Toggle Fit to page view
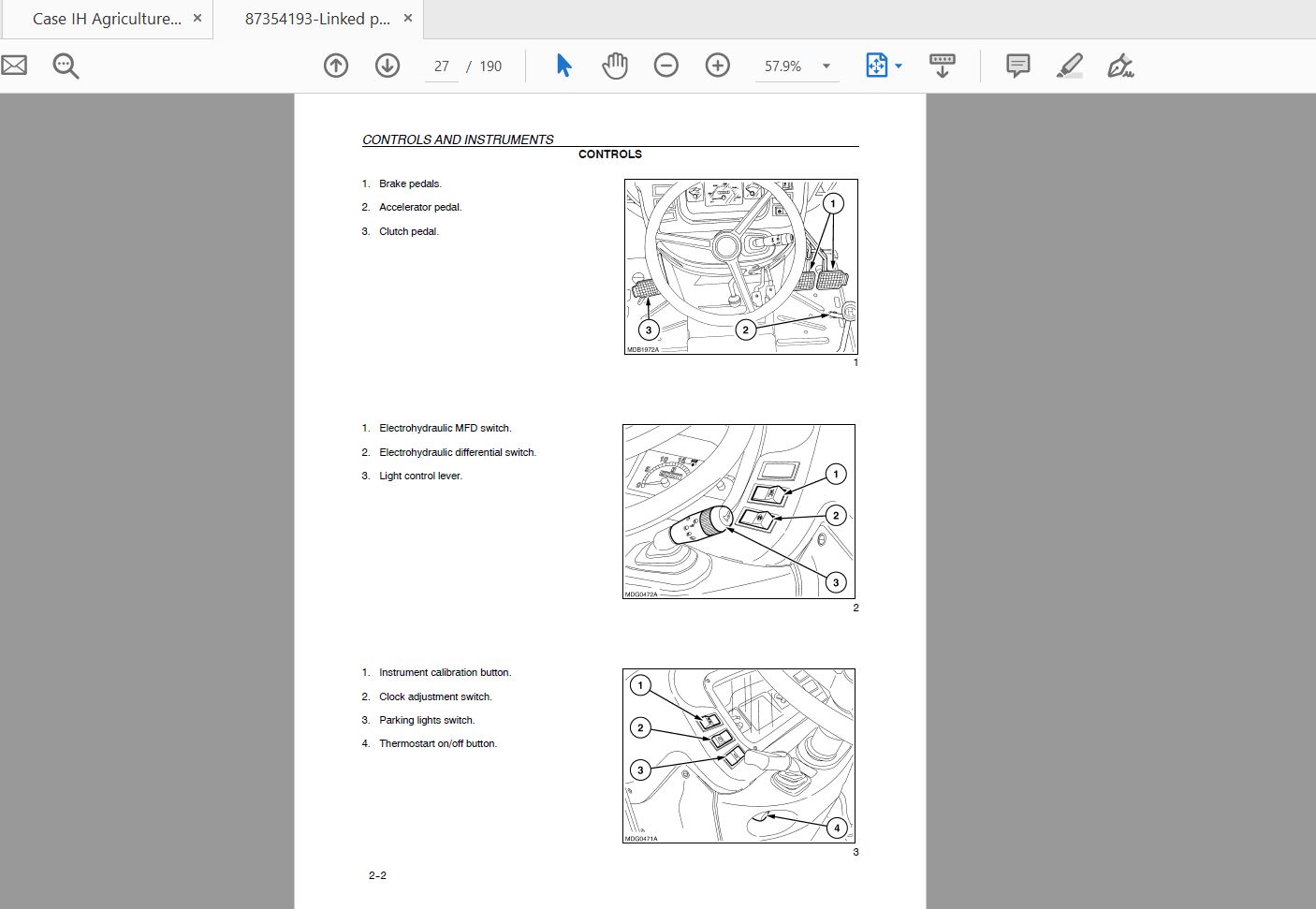The height and width of the screenshot is (909, 1316). [877, 66]
